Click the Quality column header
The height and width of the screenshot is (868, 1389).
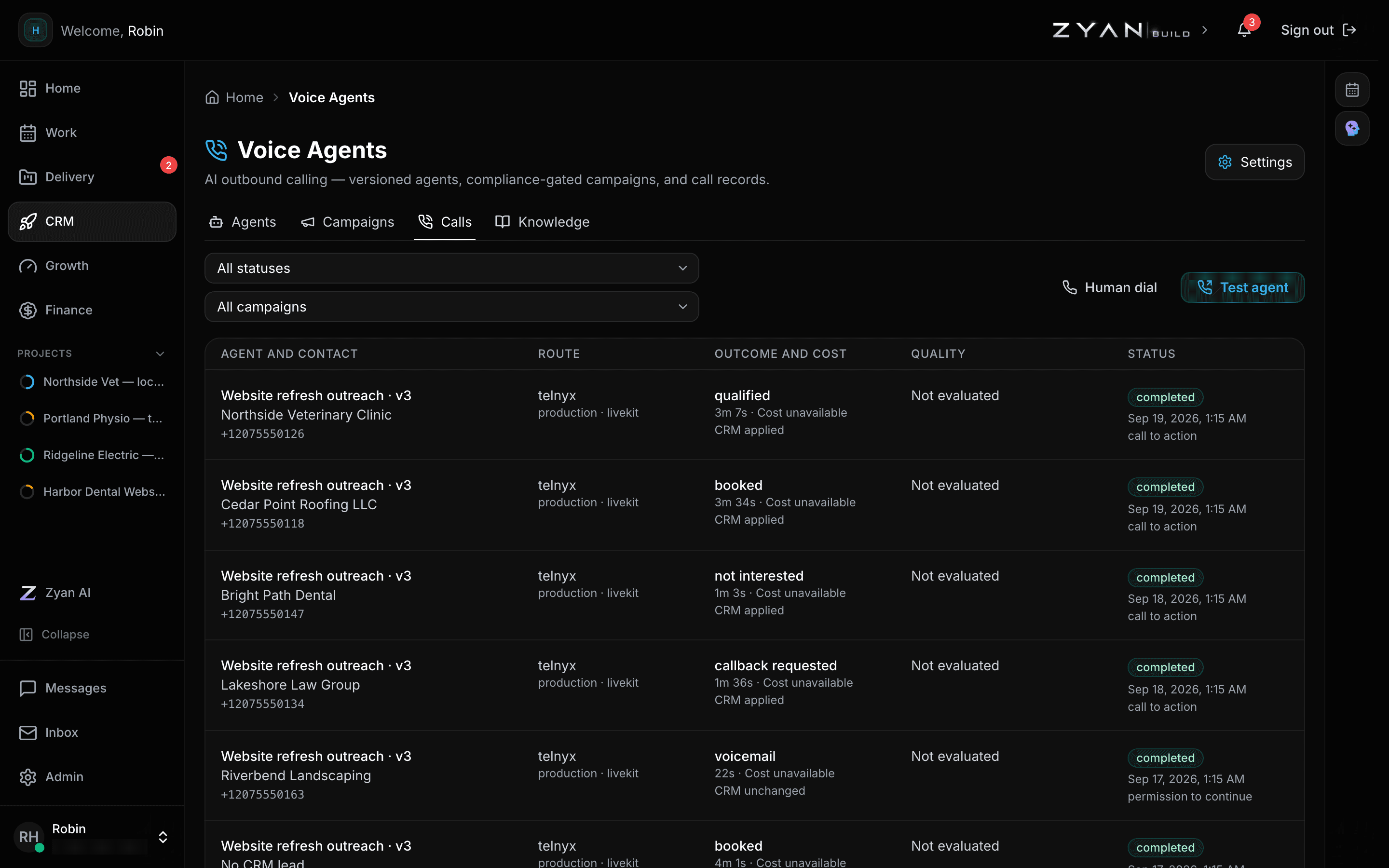coord(938,353)
